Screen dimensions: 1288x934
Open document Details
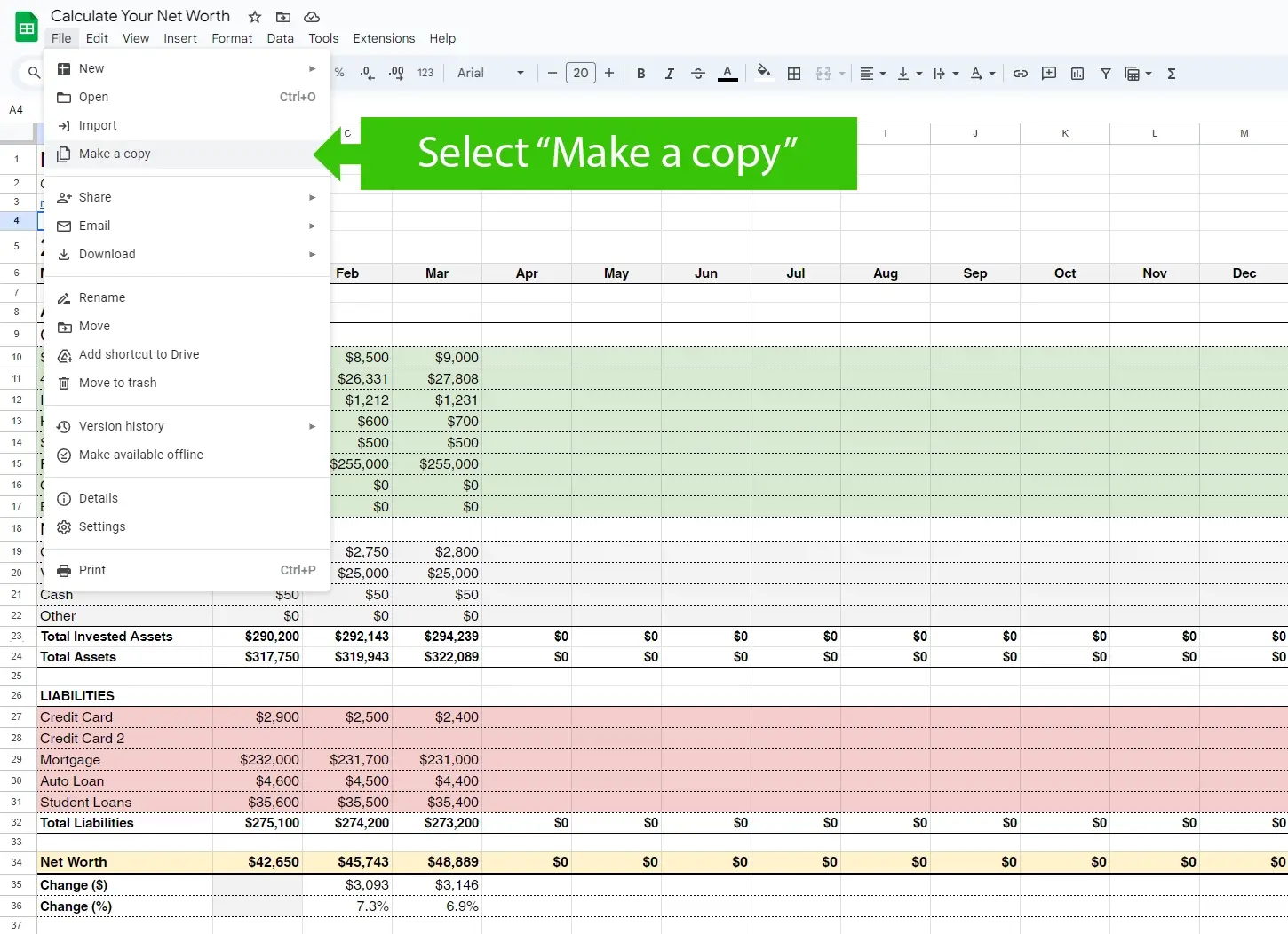[187, 498]
